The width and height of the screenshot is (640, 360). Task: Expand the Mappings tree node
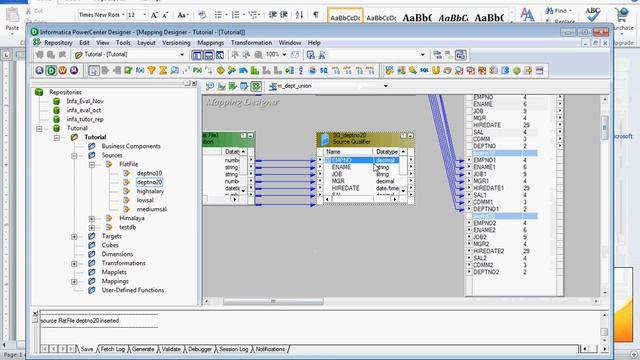pos(74,281)
